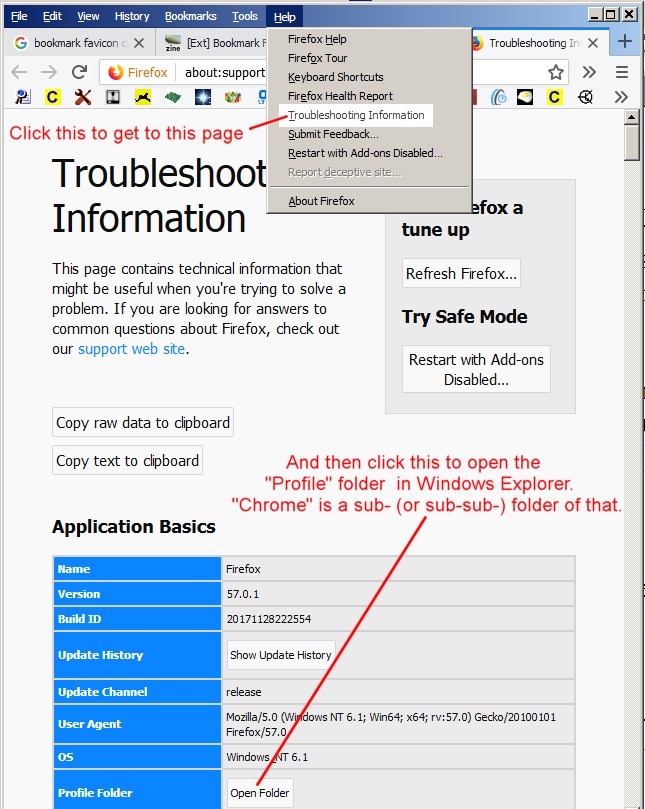Open the Tools menu
Screen dimensions: 645x809
tap(245, 17)
